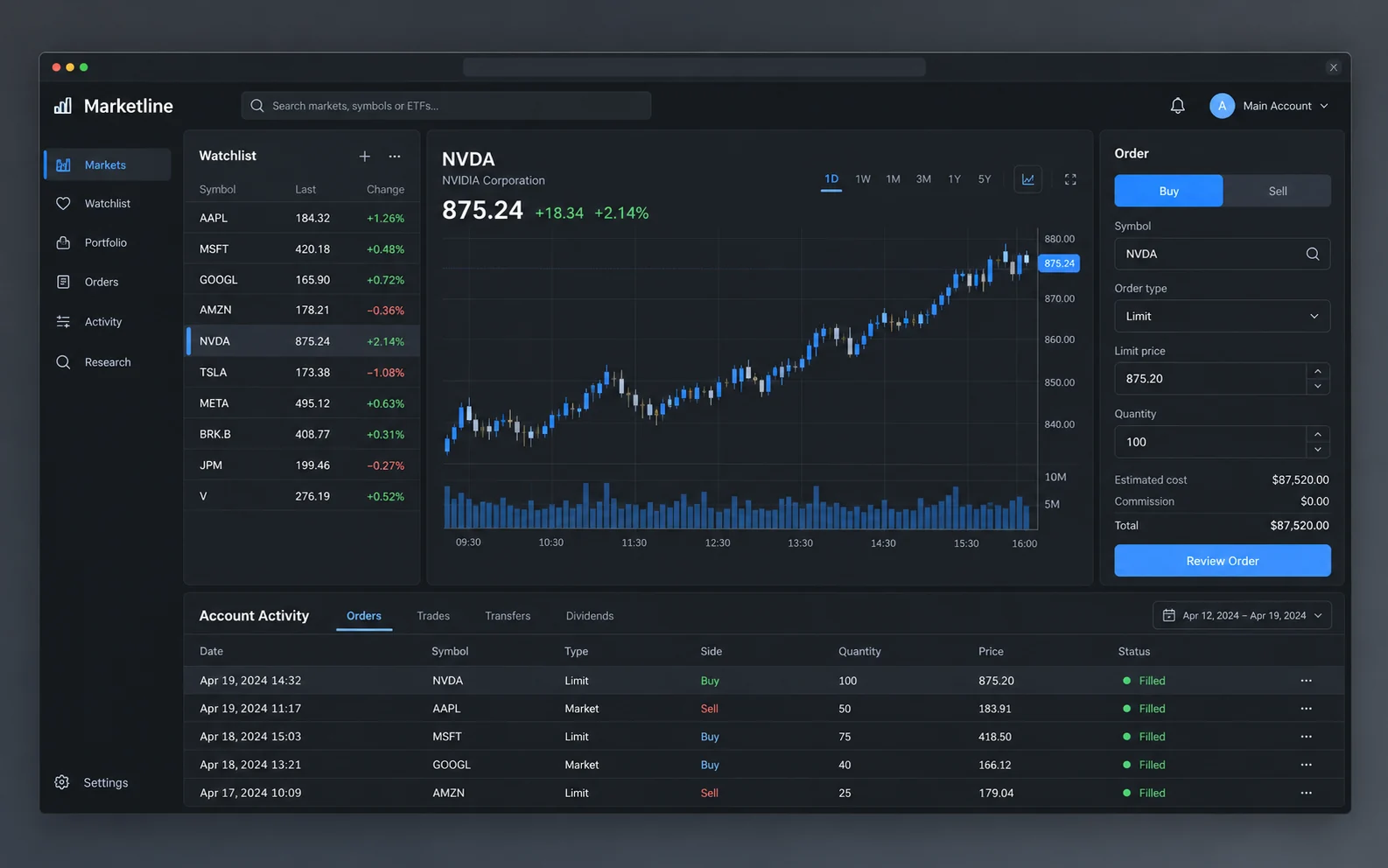
Task: Open row actions for the AAPL order
Action: (x=1306, y=709)
